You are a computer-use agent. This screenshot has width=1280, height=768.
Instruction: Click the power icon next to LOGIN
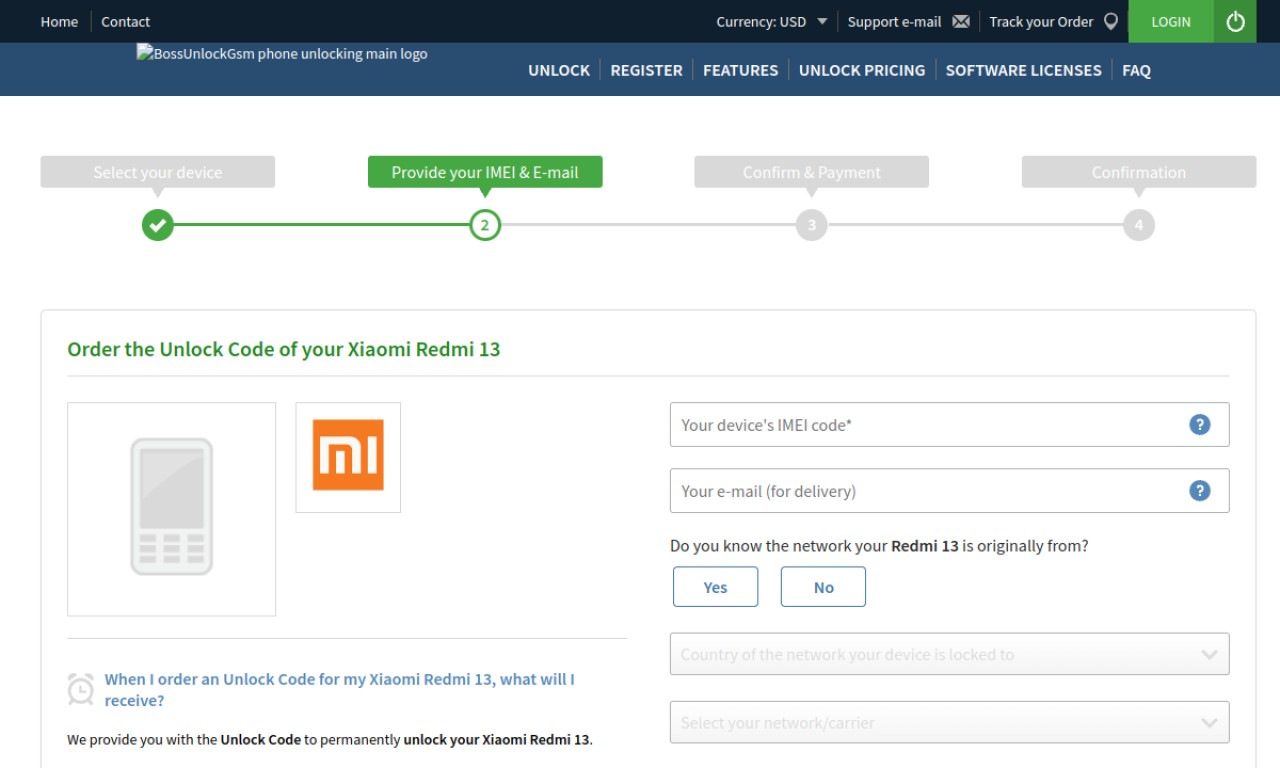tap(1235, 21)
